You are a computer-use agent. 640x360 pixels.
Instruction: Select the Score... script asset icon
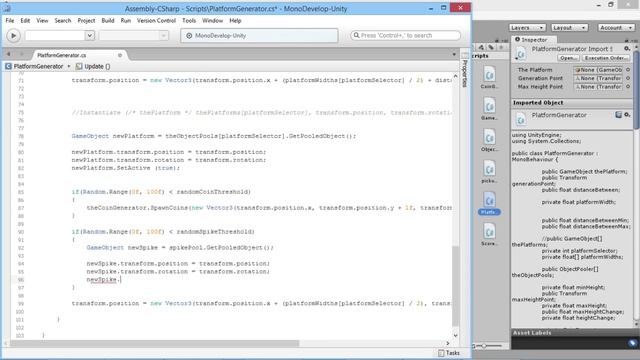489,232
